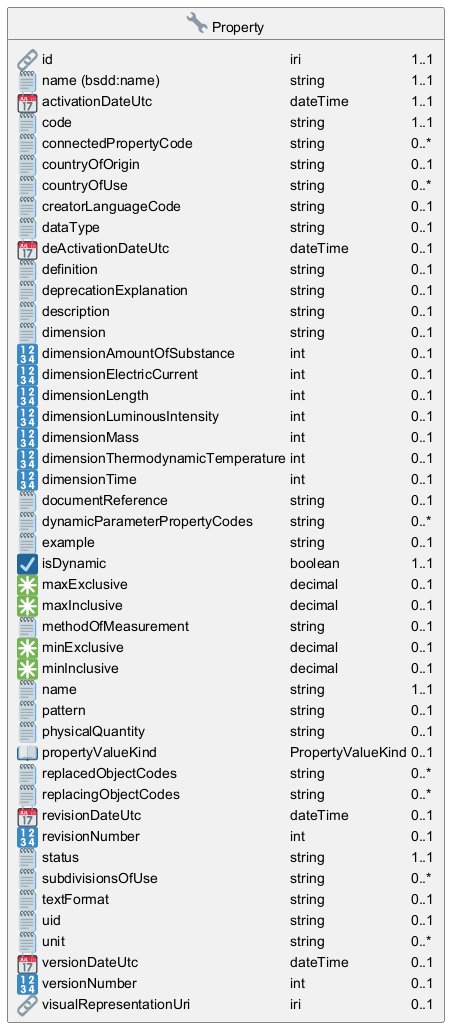Click the green asterisk icon for minInclusive

click(x=26, y=669)
